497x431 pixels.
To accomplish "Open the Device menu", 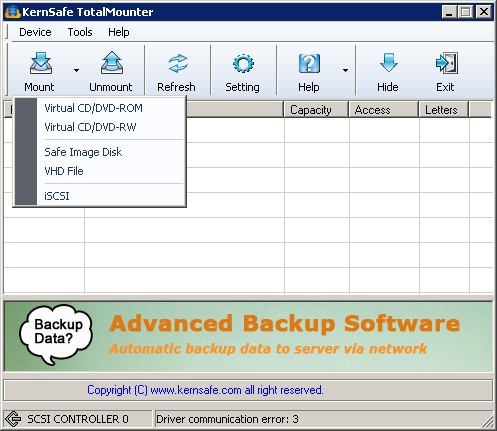I will pyautogui.click(x=35, y=32).
